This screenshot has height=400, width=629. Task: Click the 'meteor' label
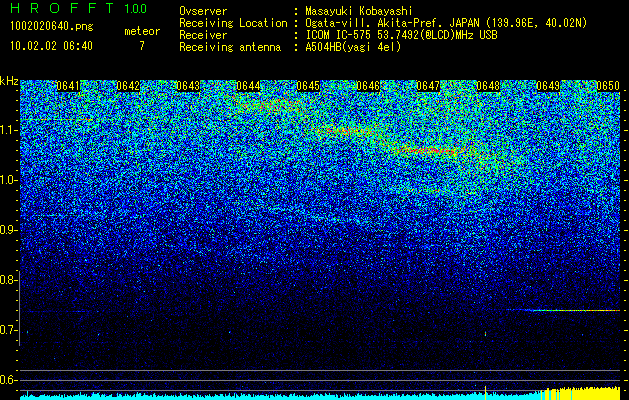tap(142, 31)
